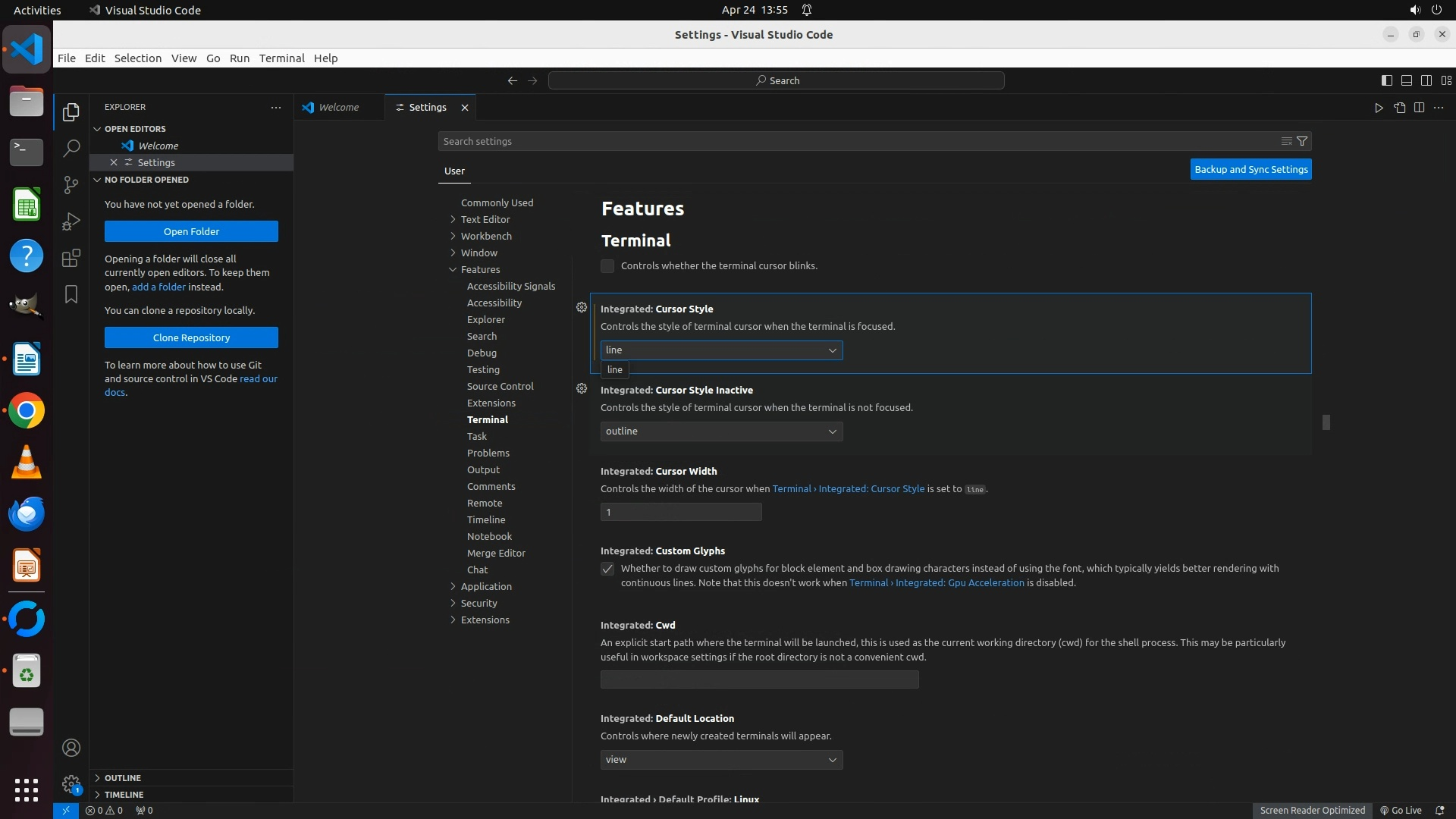Open the Default Location dropdown
Viewport: 1456px width, 819px height.
[x=721, y=760]
